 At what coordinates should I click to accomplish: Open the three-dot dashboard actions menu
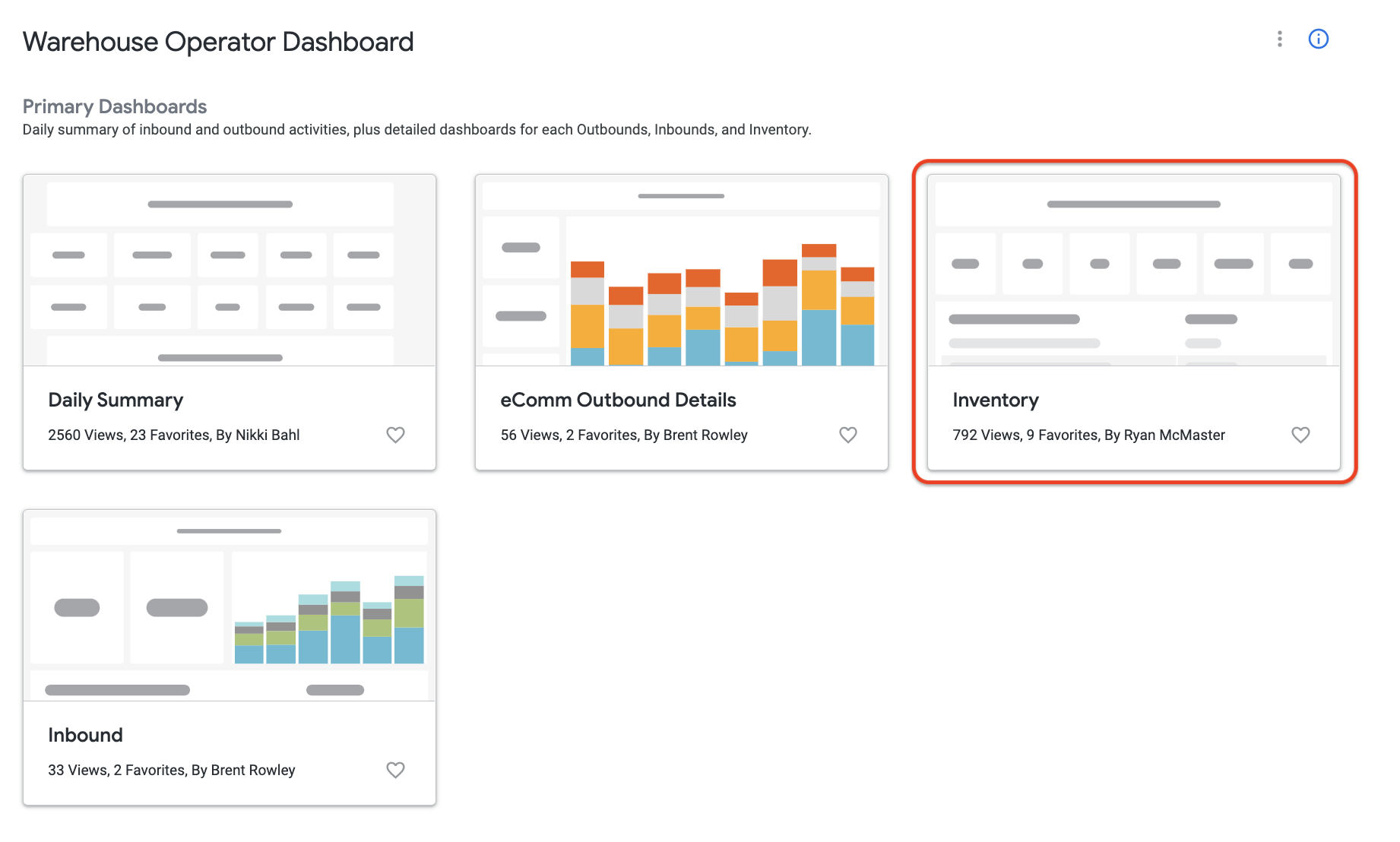click(x=1280, y=39)
